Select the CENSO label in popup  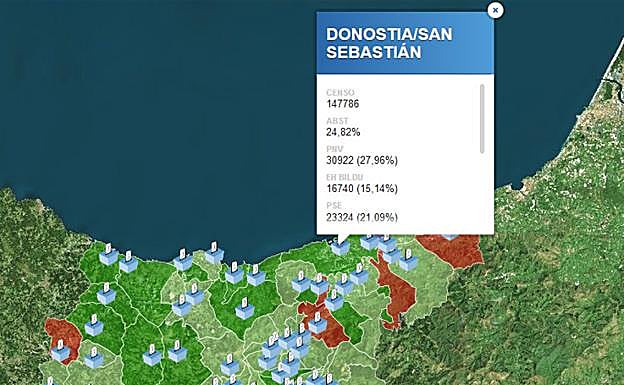coord(340,92)
